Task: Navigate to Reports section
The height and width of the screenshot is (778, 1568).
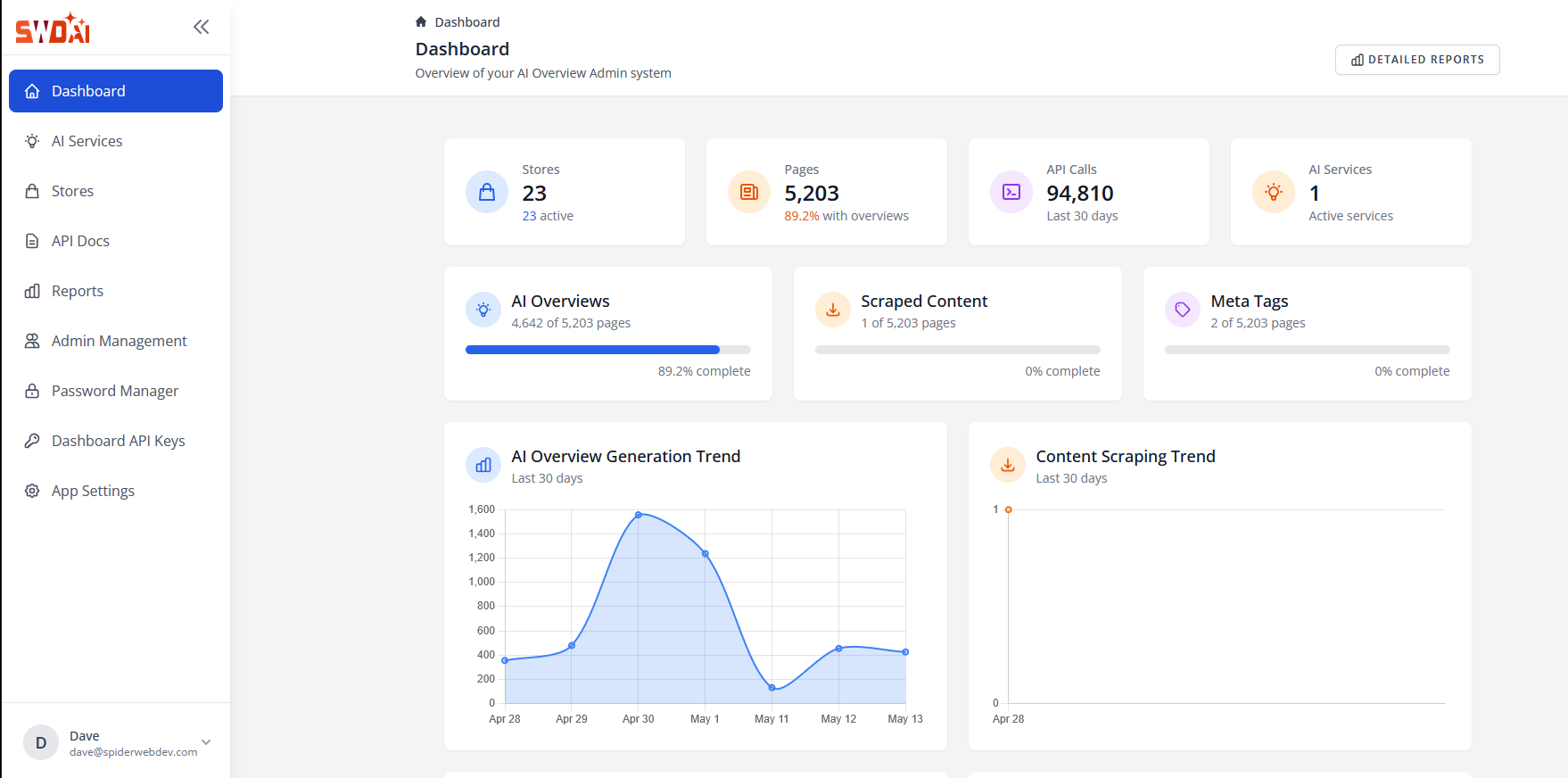Action: pos(77,291)
